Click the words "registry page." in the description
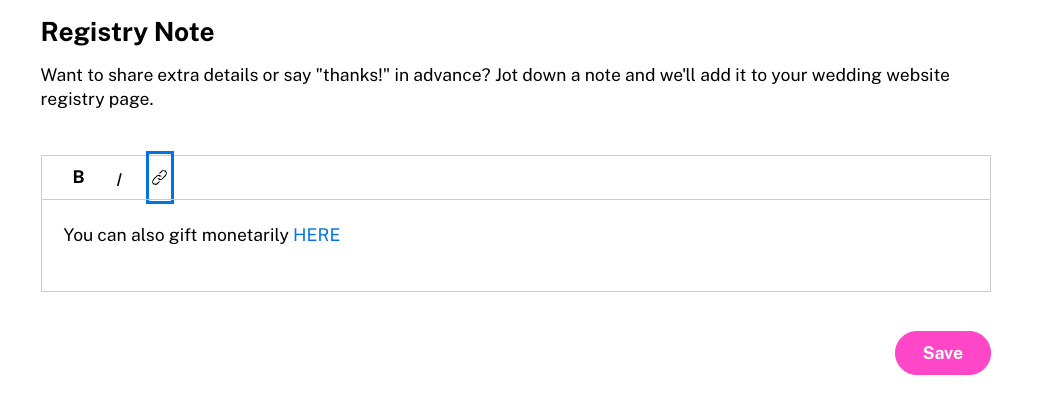 (97, 100)
